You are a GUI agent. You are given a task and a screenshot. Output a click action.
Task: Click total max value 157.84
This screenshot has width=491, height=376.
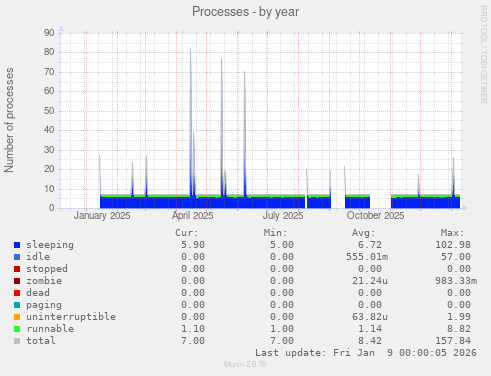453,341
